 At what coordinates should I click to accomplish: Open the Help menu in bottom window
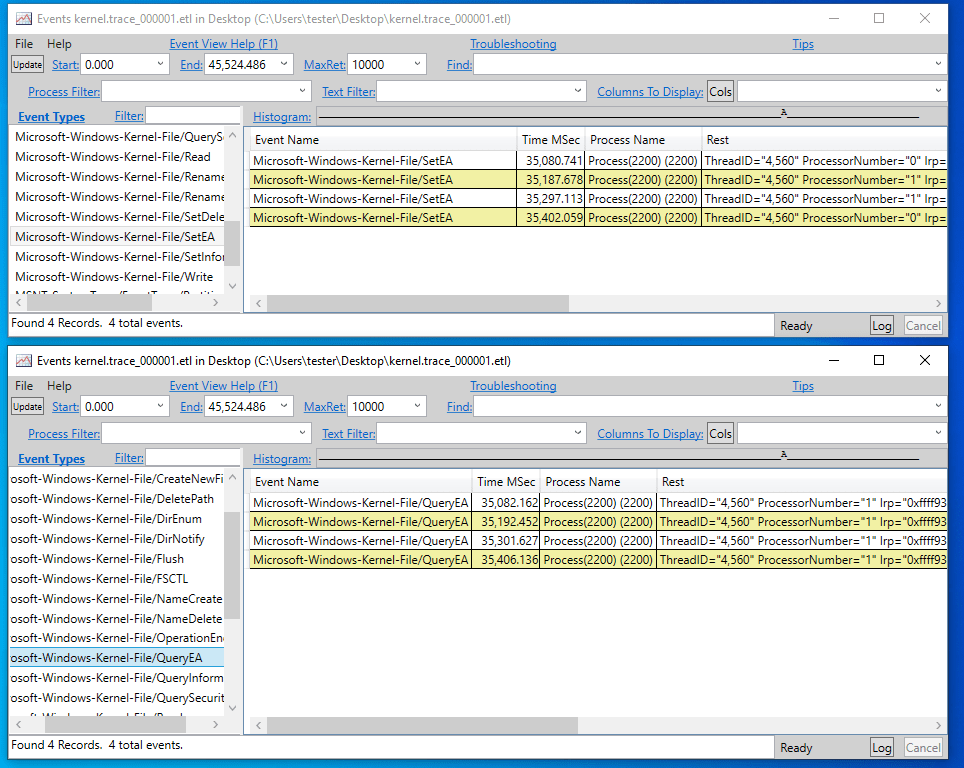(x=59, y=386)
